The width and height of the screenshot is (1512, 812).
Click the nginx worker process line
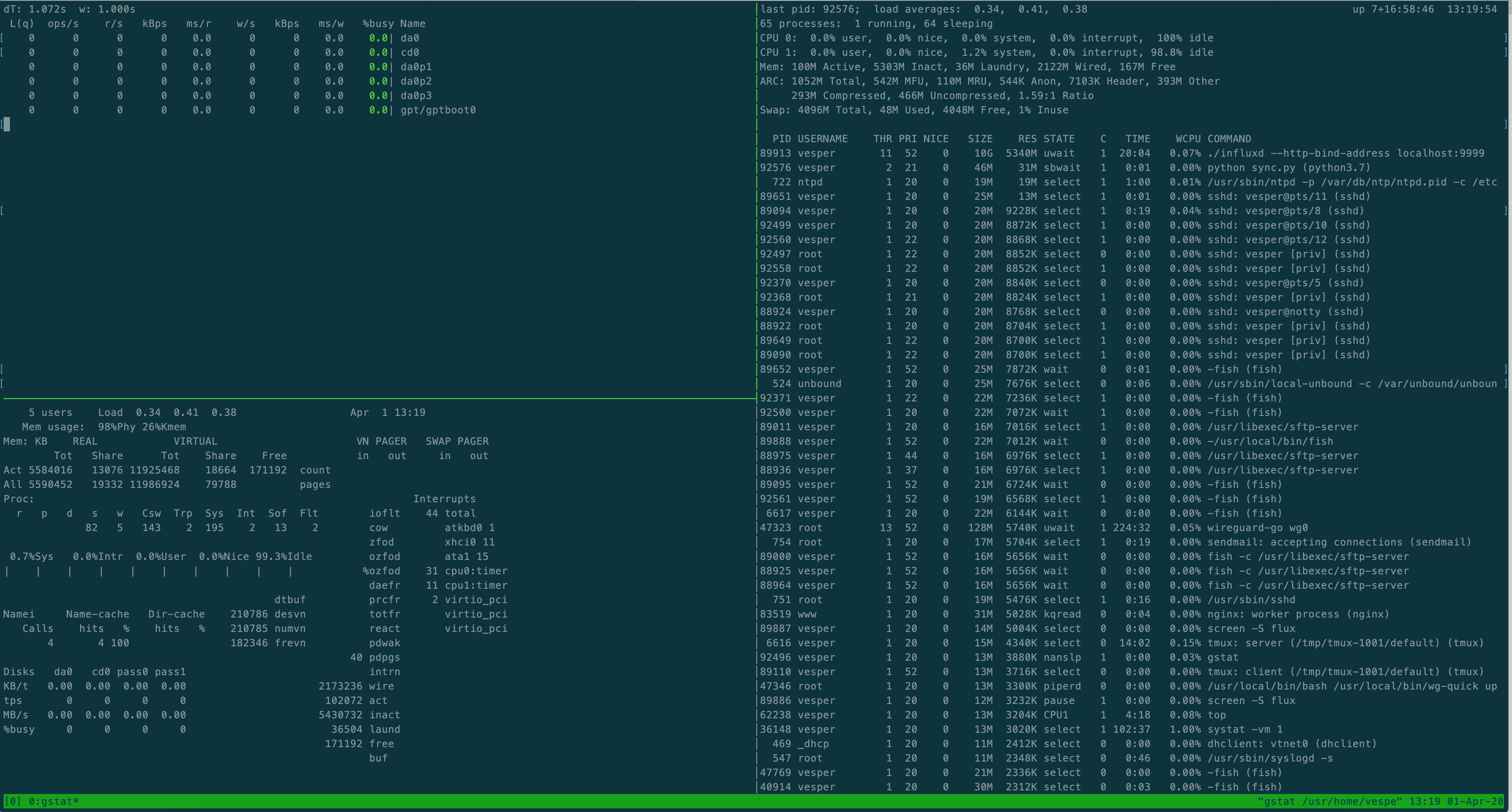coord(1298,614)
